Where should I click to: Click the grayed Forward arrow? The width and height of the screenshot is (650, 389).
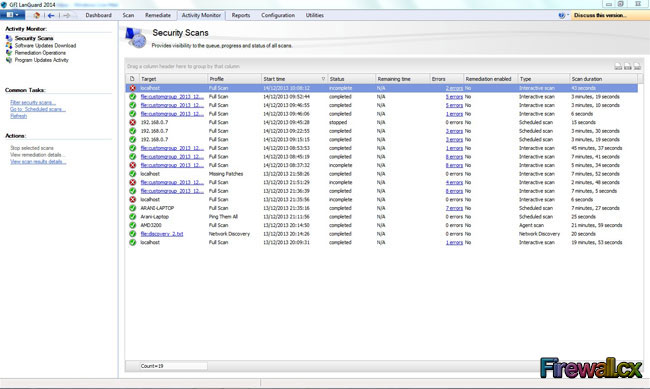(66, 15)
